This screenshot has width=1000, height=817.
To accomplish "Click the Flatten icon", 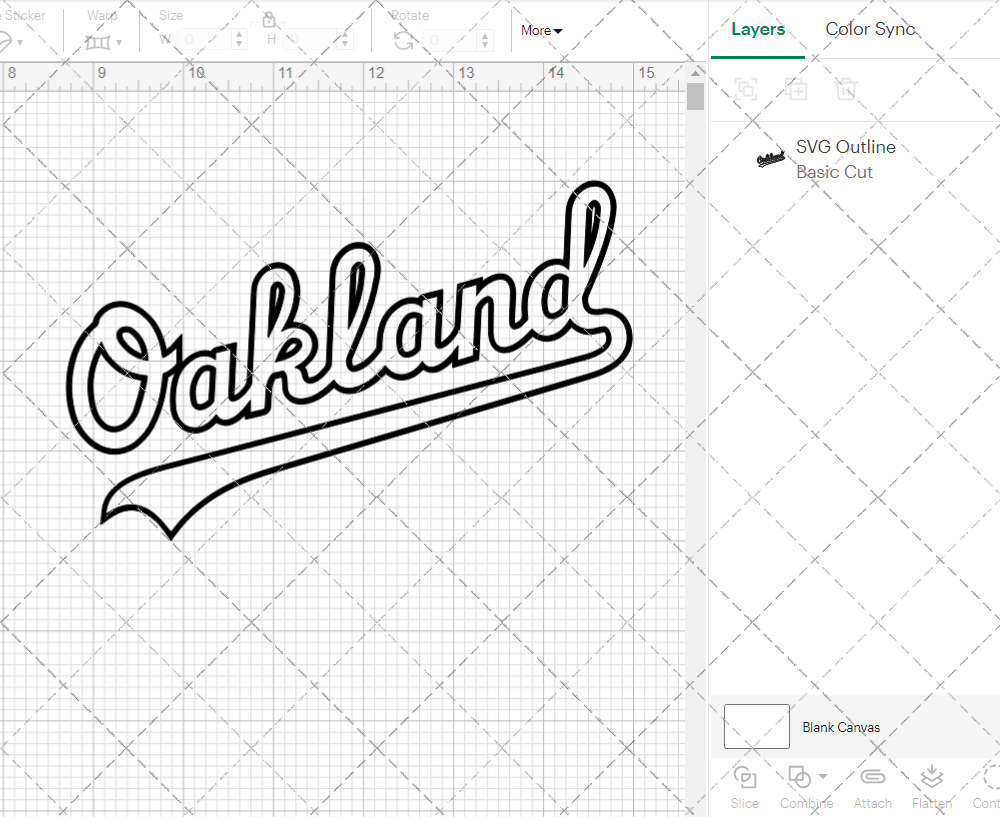I will pyautogui.click(x=931, y=777).
